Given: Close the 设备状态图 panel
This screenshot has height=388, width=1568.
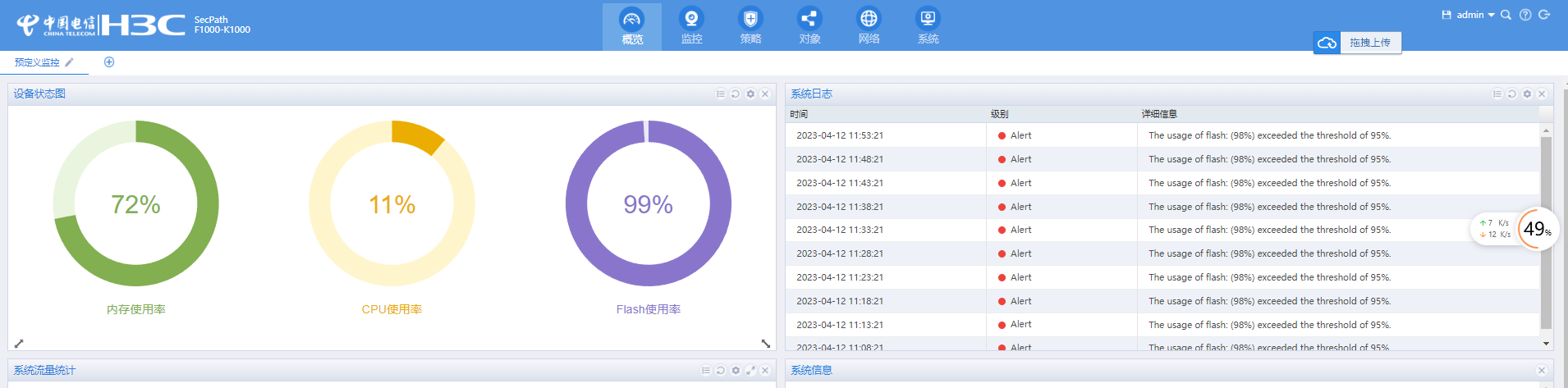Looking at the screenshot, I should click(x=765, y=94).
